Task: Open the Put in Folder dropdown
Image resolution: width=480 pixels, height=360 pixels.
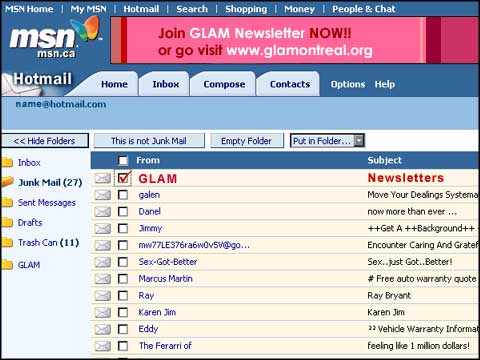Action: coord(327,141)
